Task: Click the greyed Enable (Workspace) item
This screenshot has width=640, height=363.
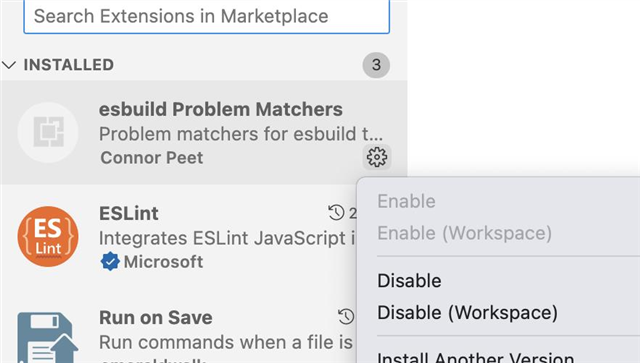Action: (x=464, y=233)
